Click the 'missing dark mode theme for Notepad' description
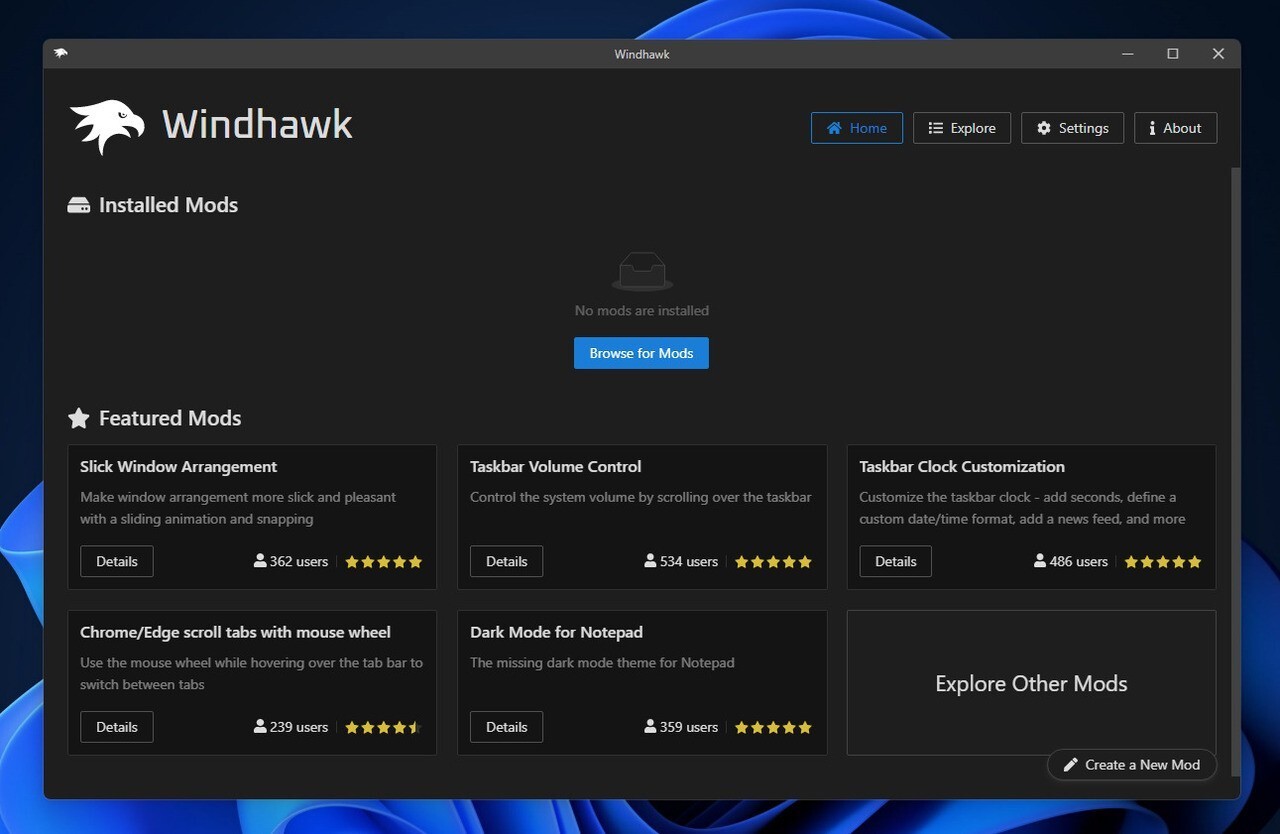1280x834 pixels. click(602, 663)
